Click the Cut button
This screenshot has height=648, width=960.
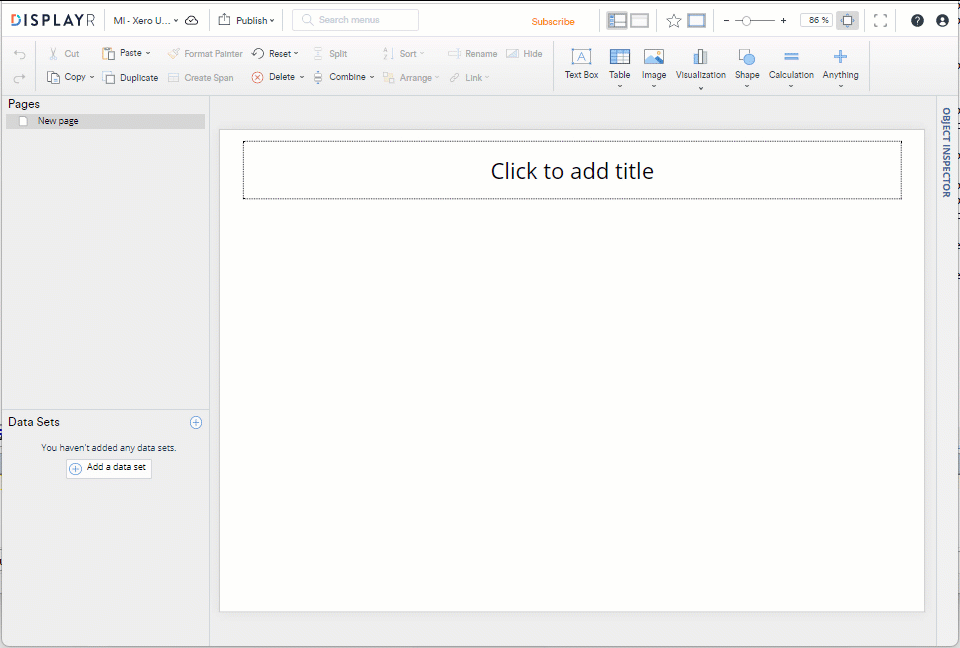(x=64, y=54)
